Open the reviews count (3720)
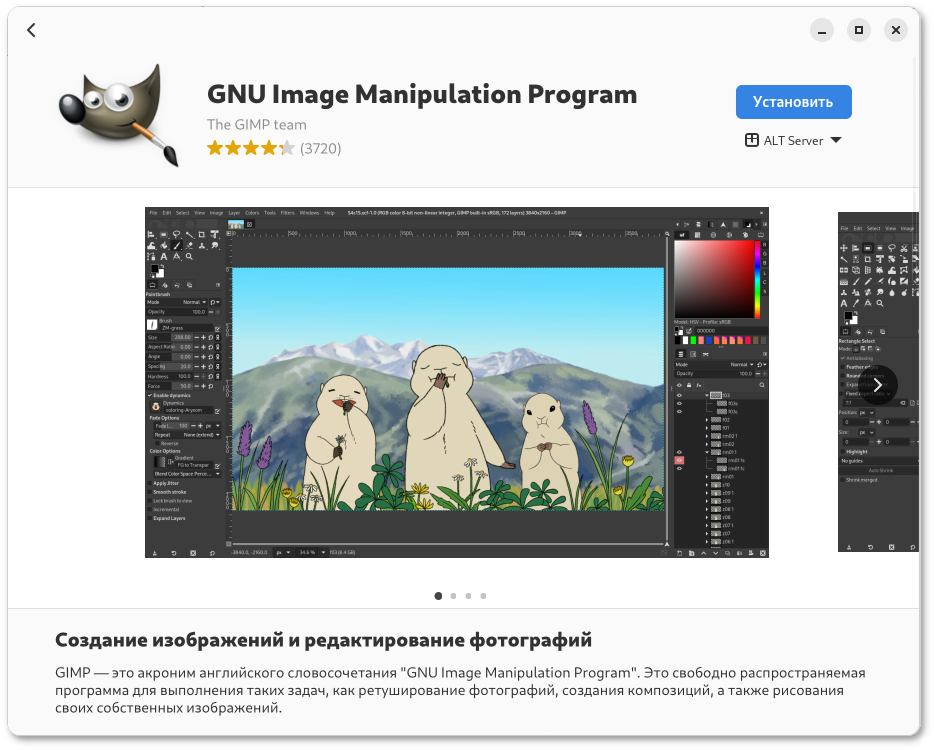The height and width of the screenshot is (750, 934). [x=321, y=149]
